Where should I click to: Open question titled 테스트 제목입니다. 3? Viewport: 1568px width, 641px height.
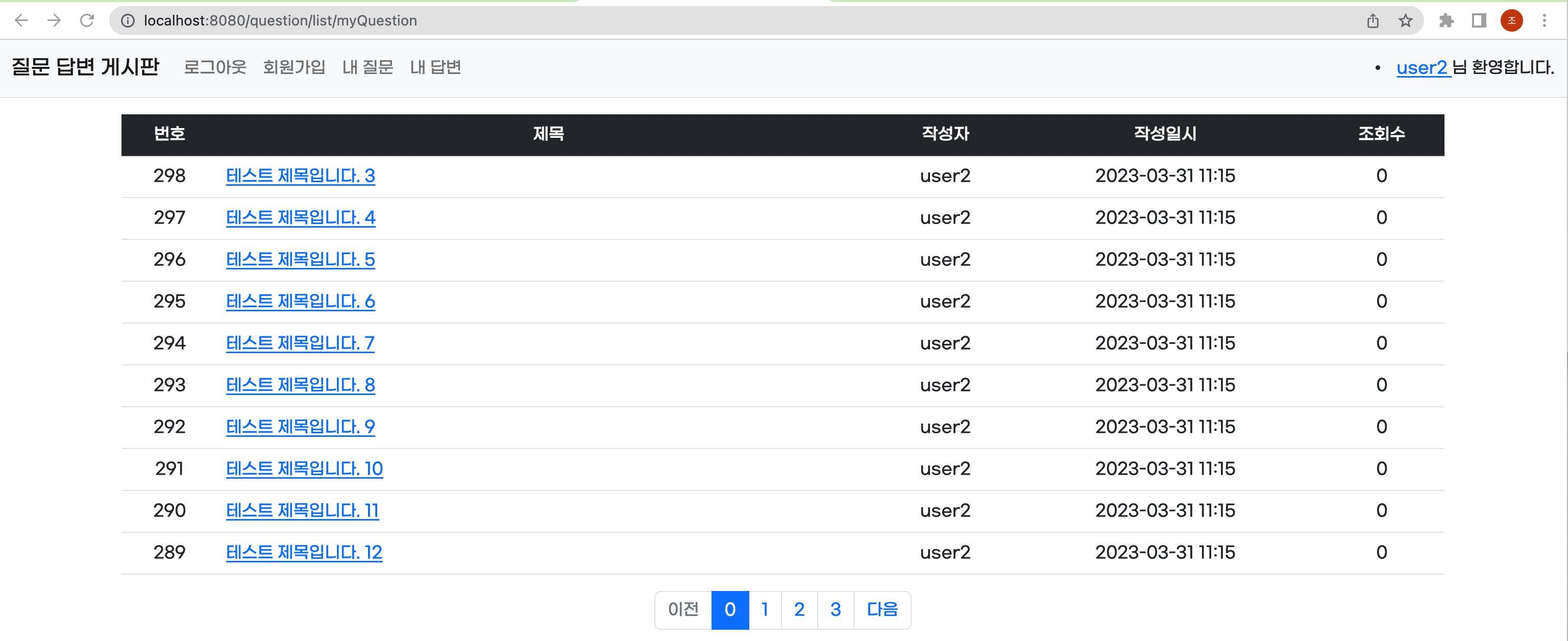(300, 176)
